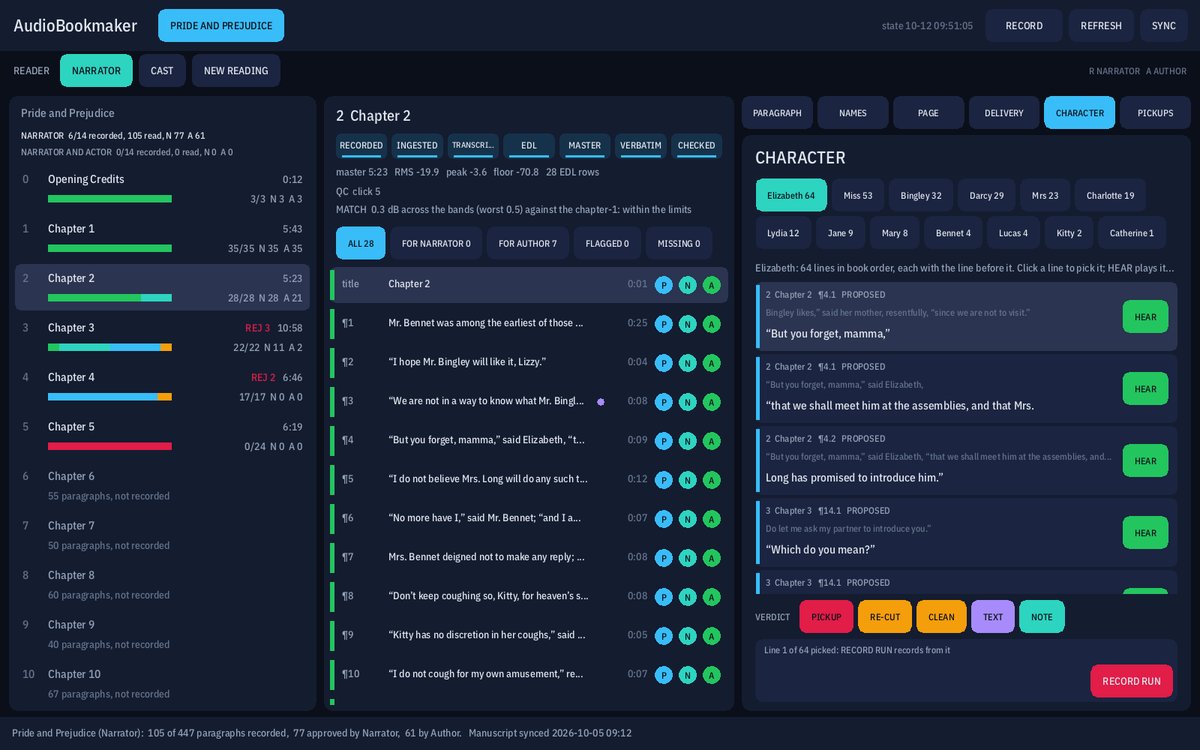This screenshot has height=750, width=1200.
Task: Switch to the DELIVERY tab
Action: click(1004, 113)
